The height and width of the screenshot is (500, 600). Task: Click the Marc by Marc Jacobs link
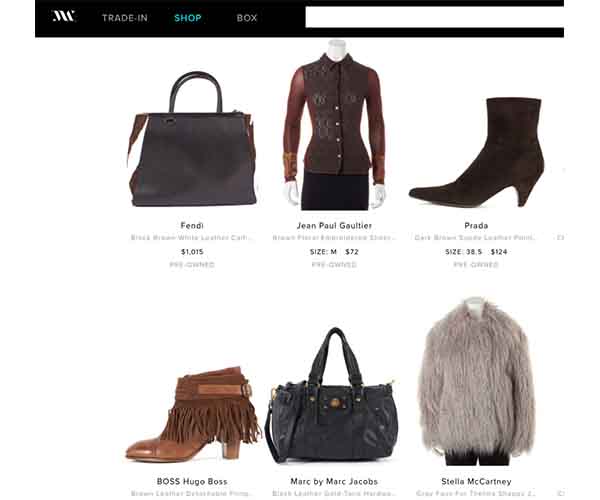[334, 481]
